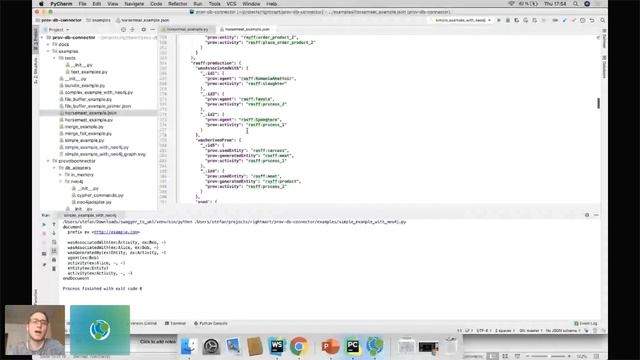Open the http://example.com link in console
Image resolution: width=640 pixels, height=360 pixels.
(x=116, y=232)
